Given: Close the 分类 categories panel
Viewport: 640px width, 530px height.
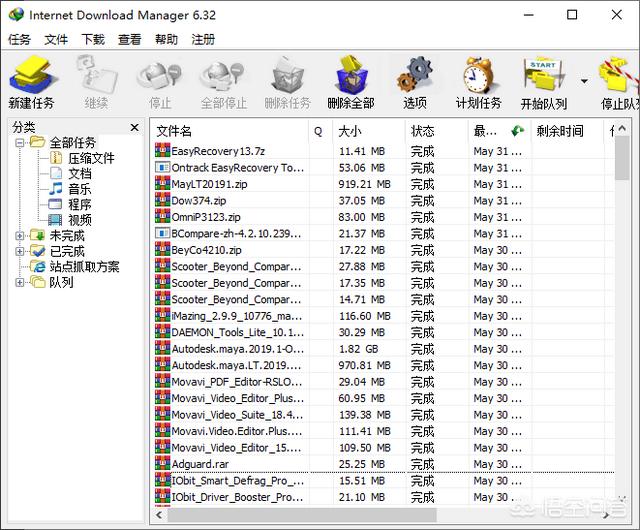Looking at the screenshot, I should (134, 127).
